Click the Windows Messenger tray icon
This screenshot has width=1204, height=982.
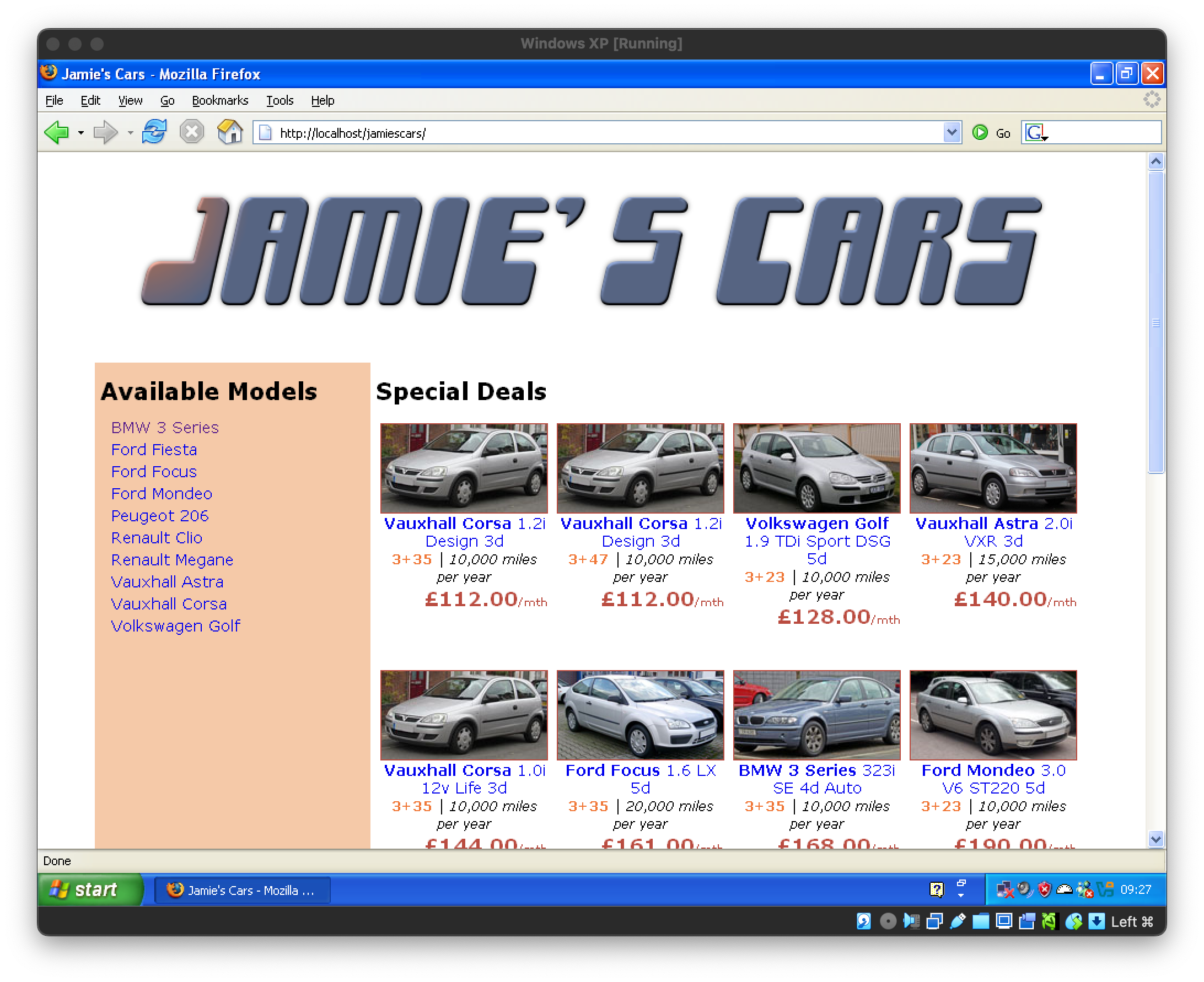click(x=1084, y=890)
